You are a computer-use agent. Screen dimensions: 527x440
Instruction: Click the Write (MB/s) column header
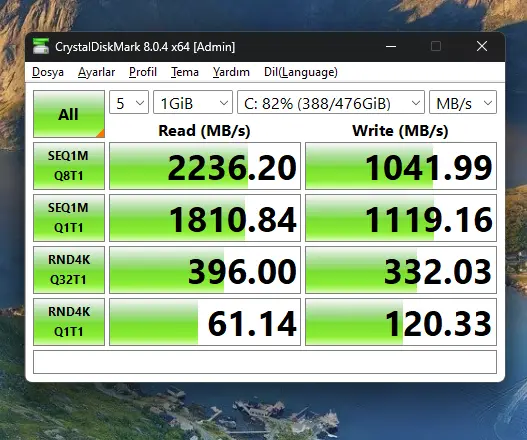[400, 130]
